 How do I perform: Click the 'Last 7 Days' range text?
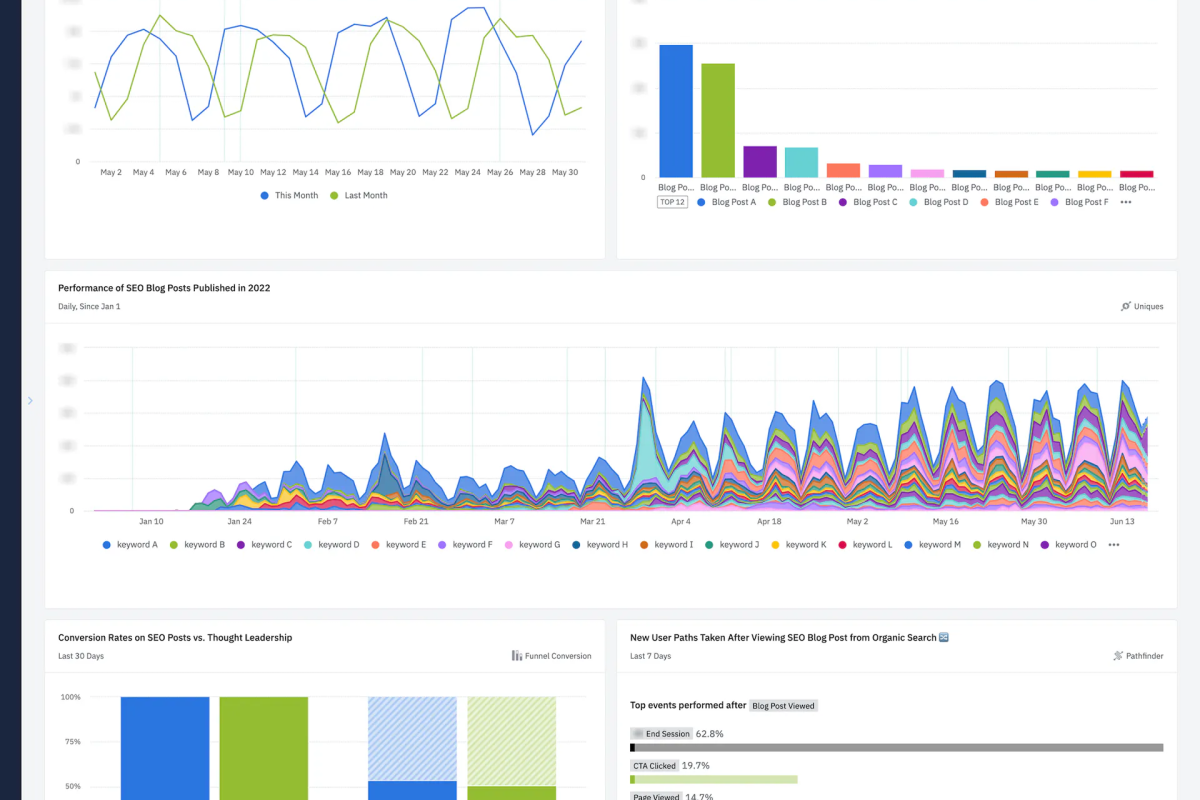tap(651, 656)
